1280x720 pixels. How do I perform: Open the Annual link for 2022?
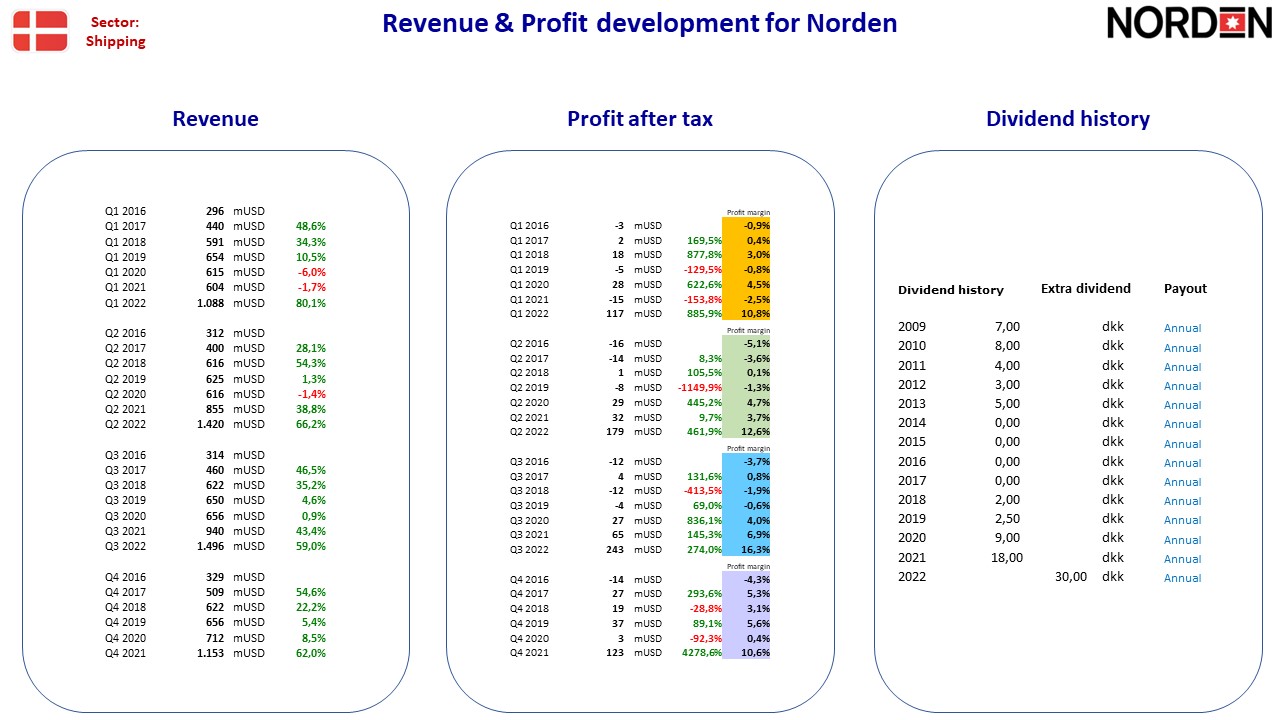click(x=1182, y=578)
